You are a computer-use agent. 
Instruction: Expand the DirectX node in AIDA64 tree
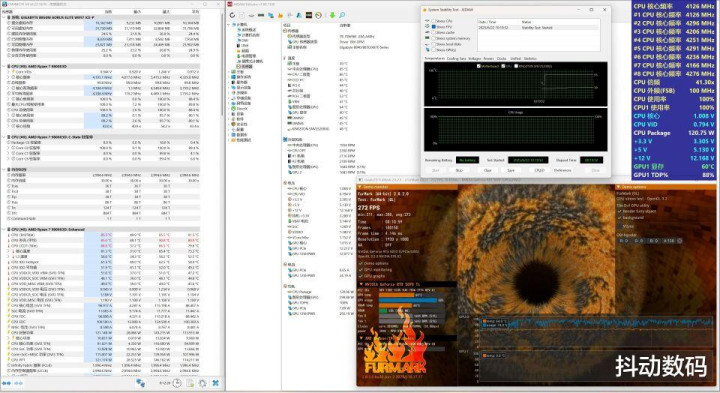point(230,109)
